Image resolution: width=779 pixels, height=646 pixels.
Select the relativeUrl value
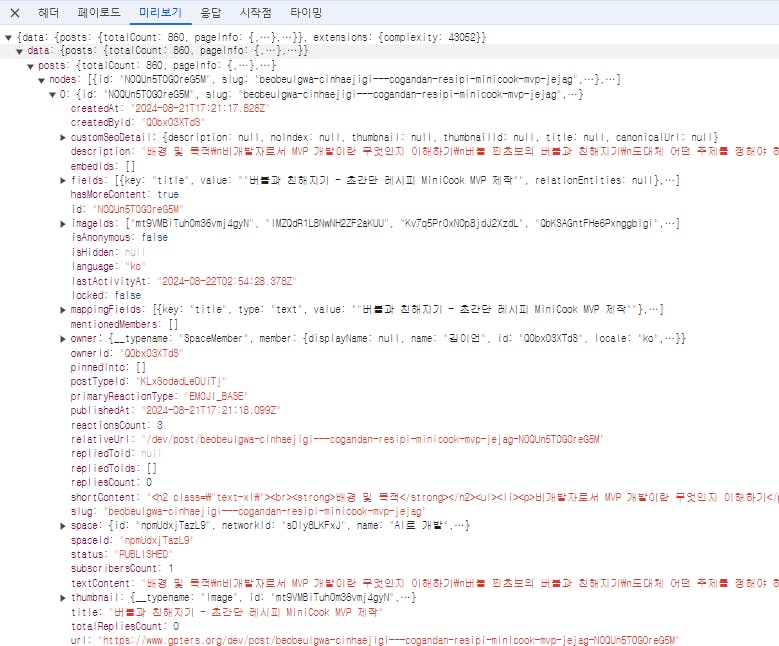(372, 439)
